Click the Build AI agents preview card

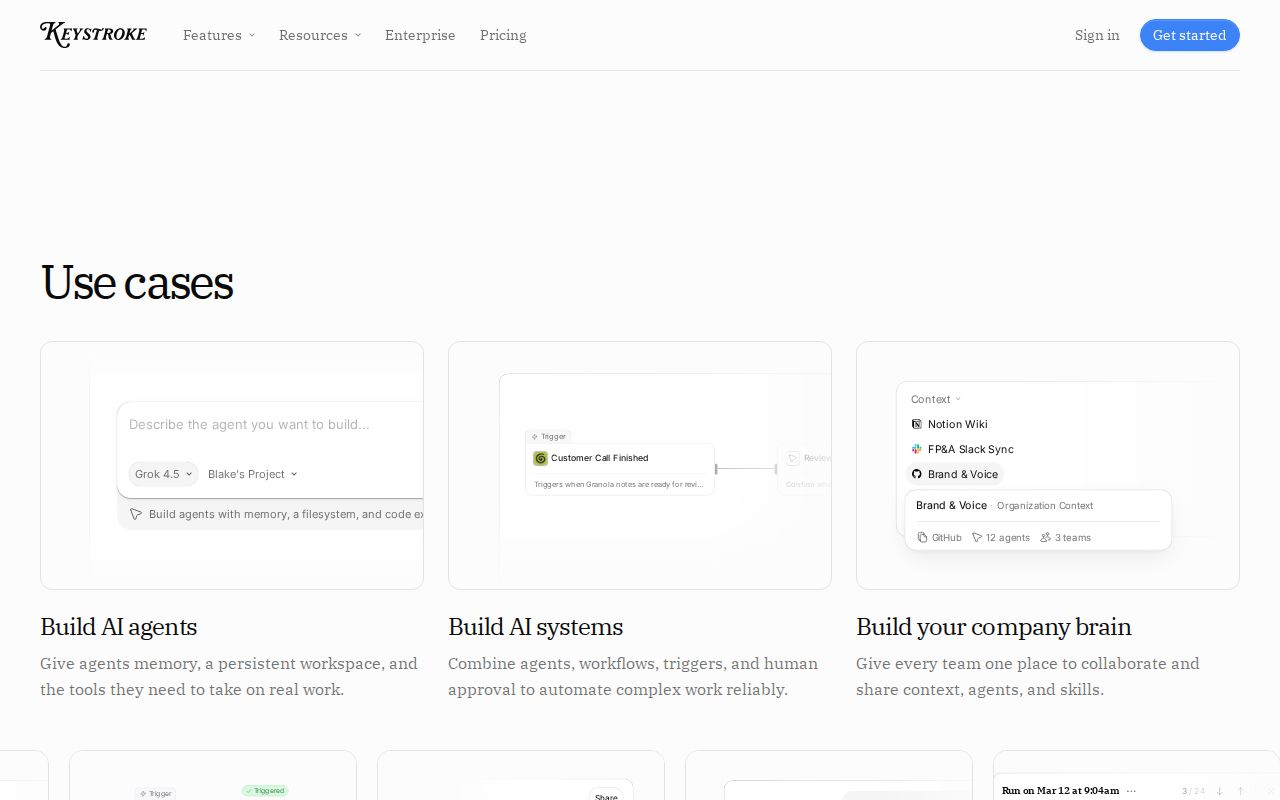pyautogui.click(x=232, y=465)
